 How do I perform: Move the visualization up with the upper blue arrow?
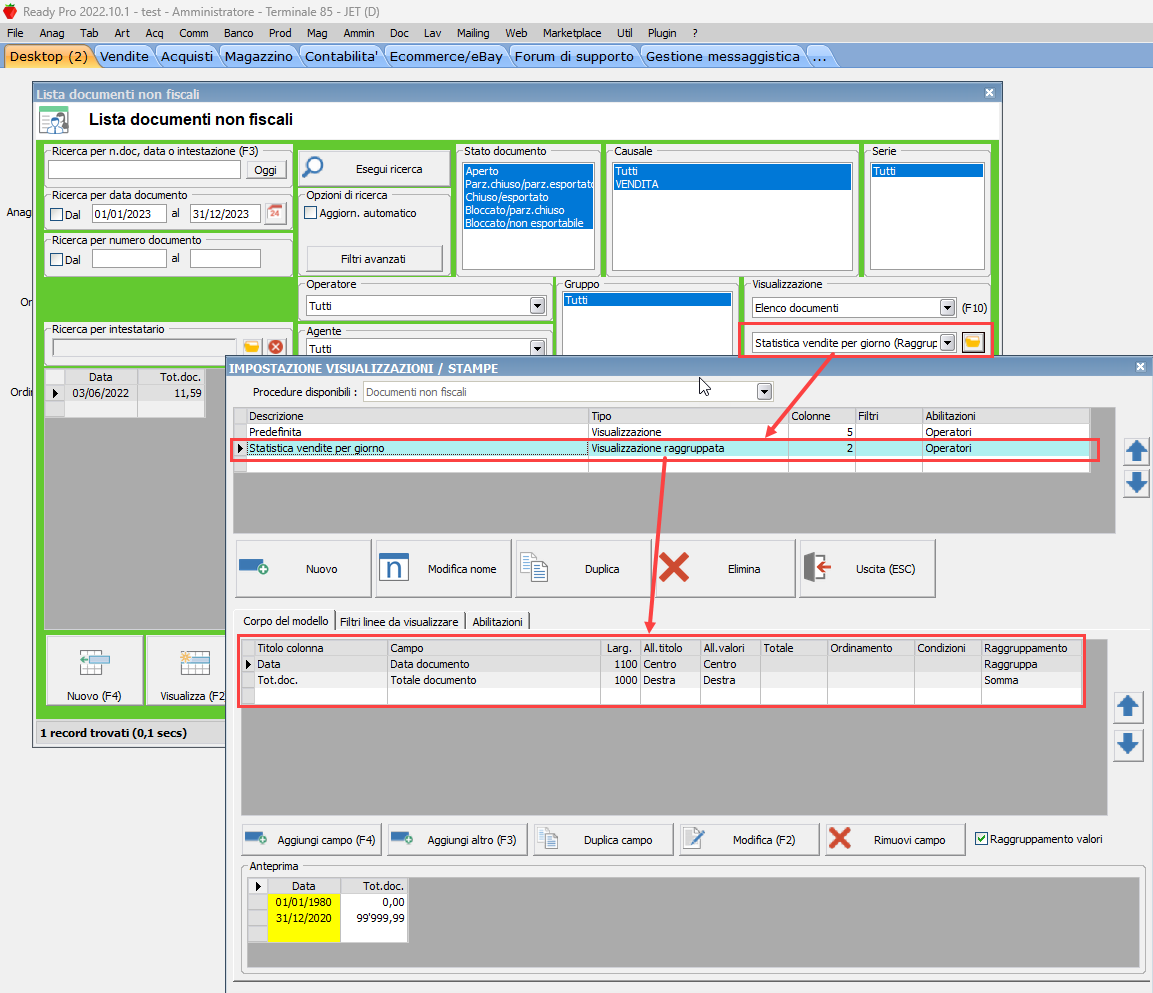(x=1137, y=451)
